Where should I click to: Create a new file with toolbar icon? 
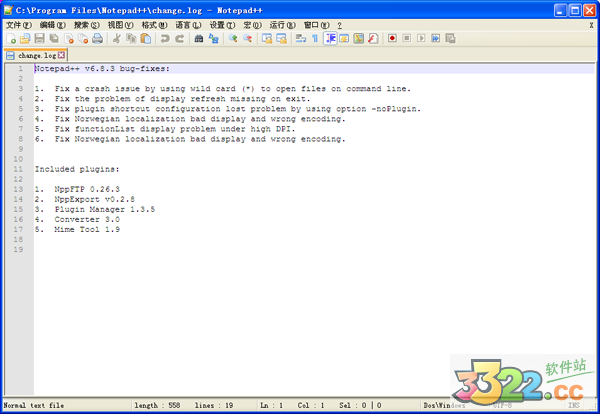pyautogui.click(x=11, y=39)
